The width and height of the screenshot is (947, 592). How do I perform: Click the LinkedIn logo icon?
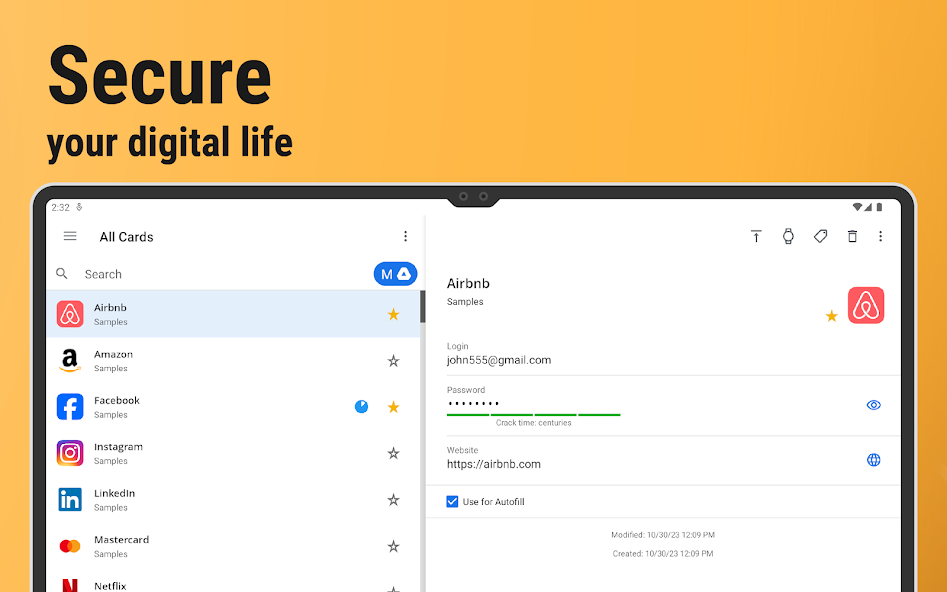[x=70, y=500]
